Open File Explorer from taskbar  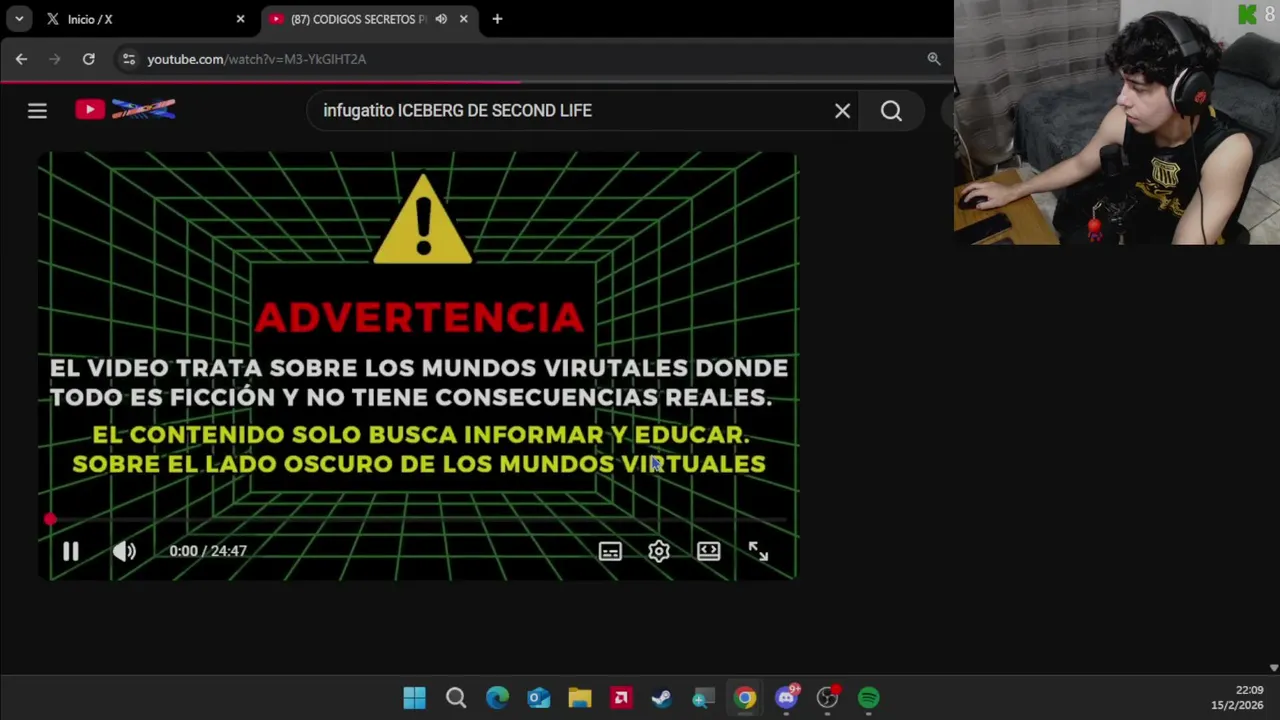580,697
